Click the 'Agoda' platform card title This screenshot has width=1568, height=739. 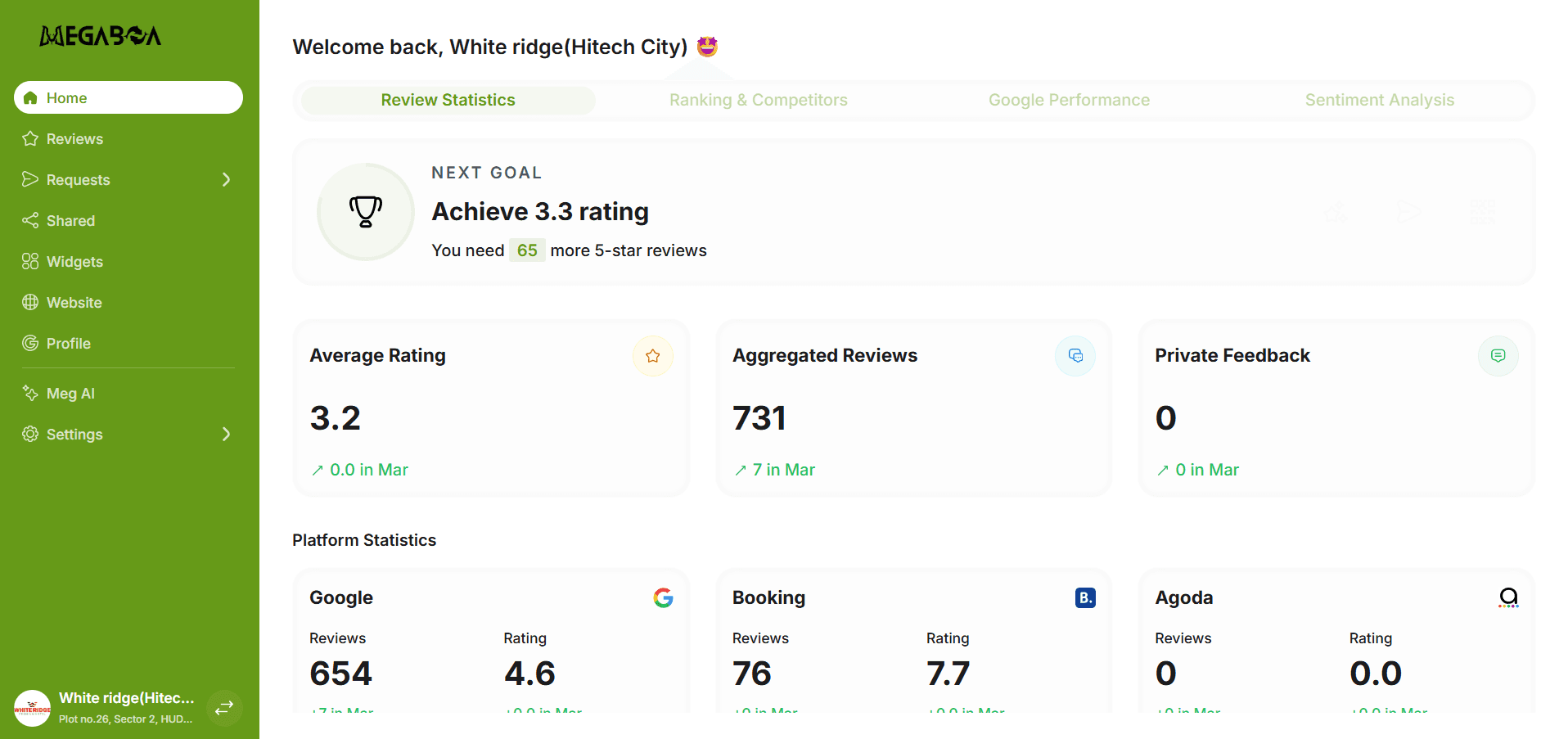tap(1184, 598)
